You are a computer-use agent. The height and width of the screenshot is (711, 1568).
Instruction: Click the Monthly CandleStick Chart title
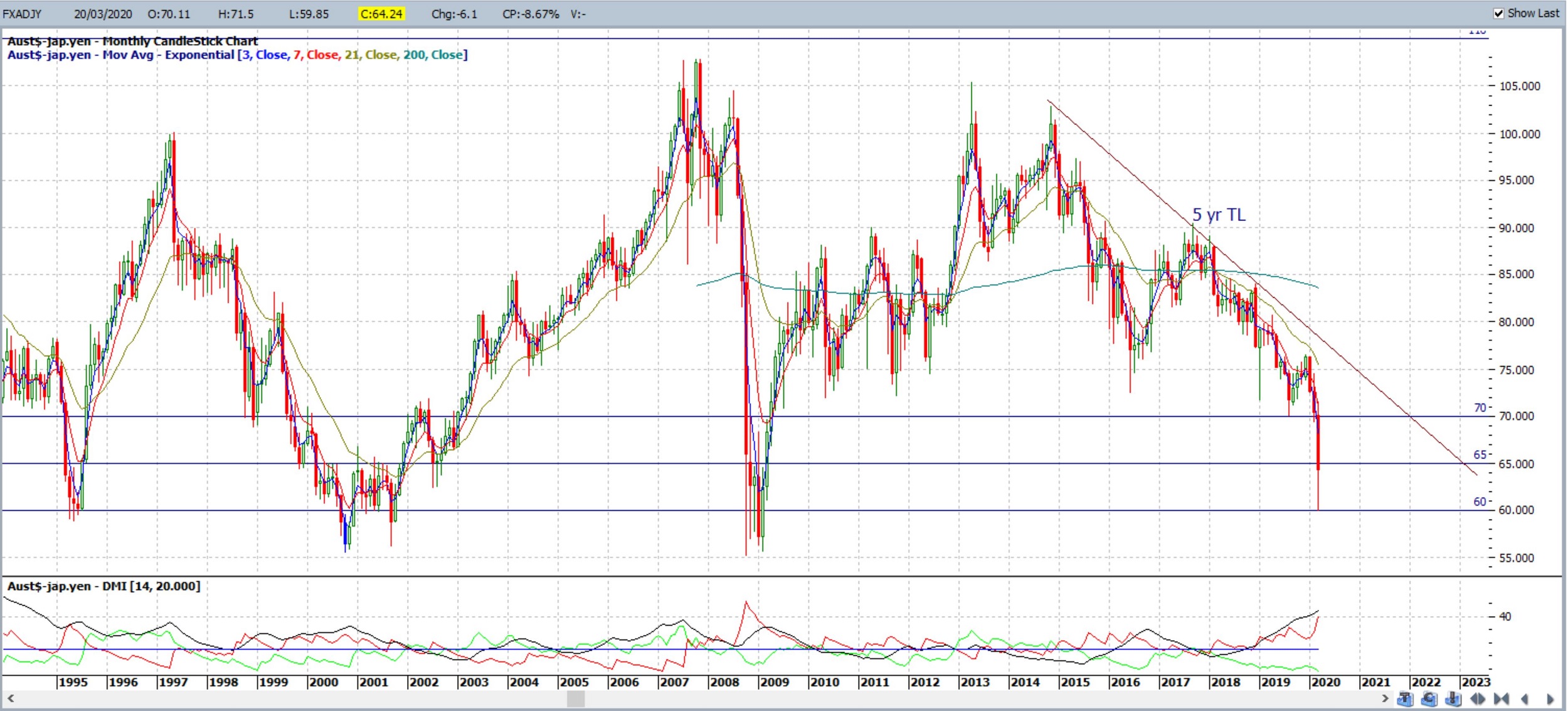[132, 41]
